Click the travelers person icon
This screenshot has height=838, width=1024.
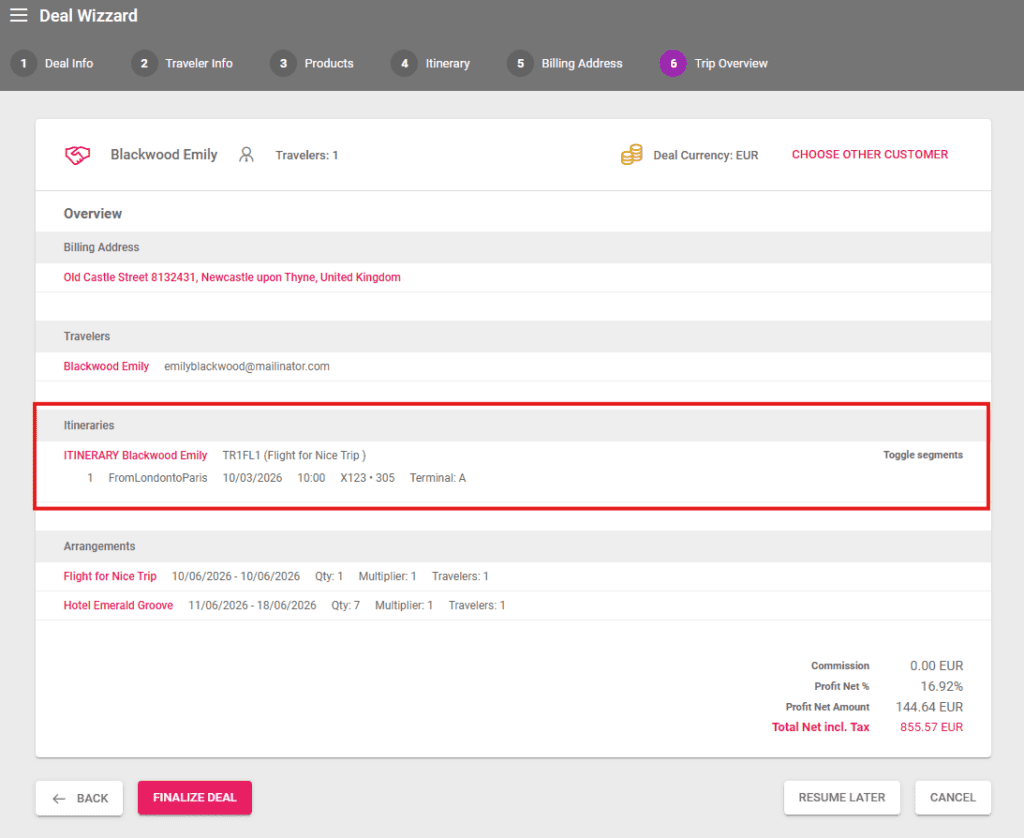pyautogui.click(x=246, y=155)
